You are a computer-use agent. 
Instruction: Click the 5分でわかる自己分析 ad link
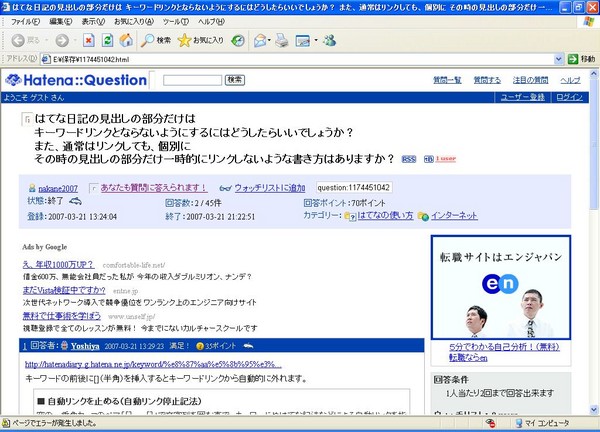(504, 347)
